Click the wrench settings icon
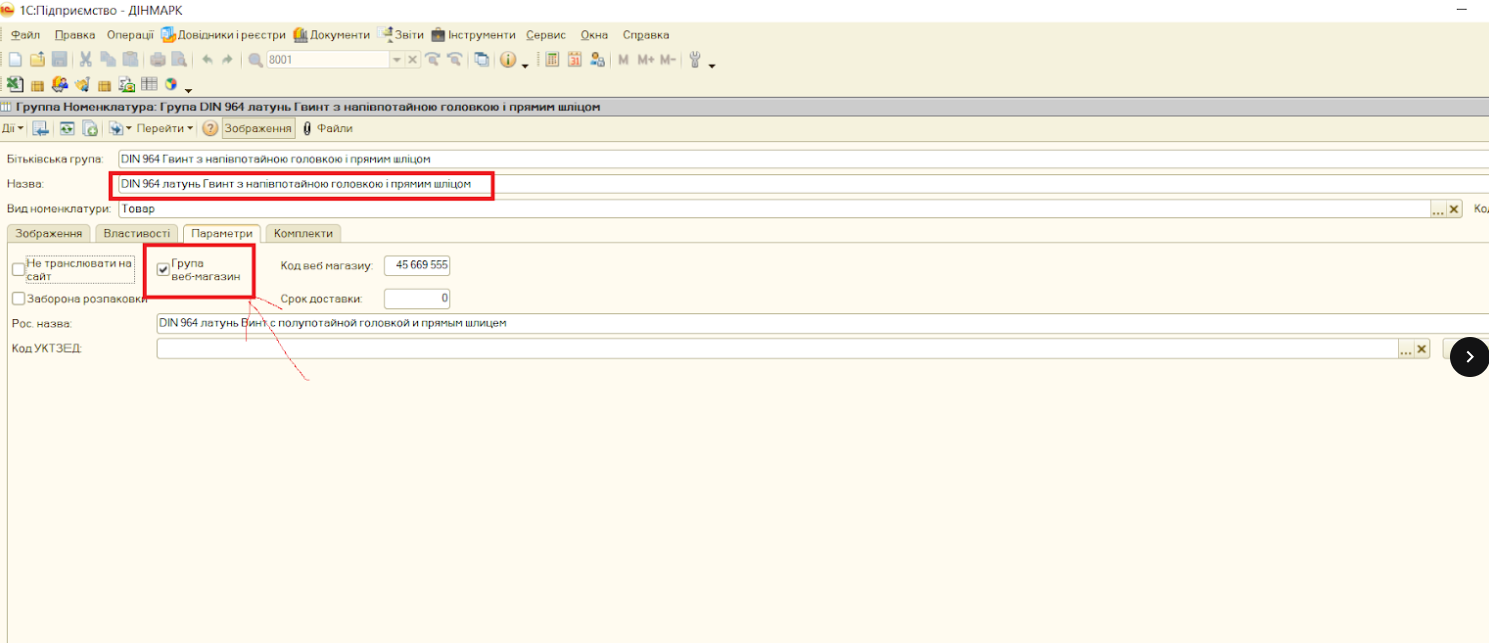Screen dimensions: 1489x643 (x=695, y=60)
